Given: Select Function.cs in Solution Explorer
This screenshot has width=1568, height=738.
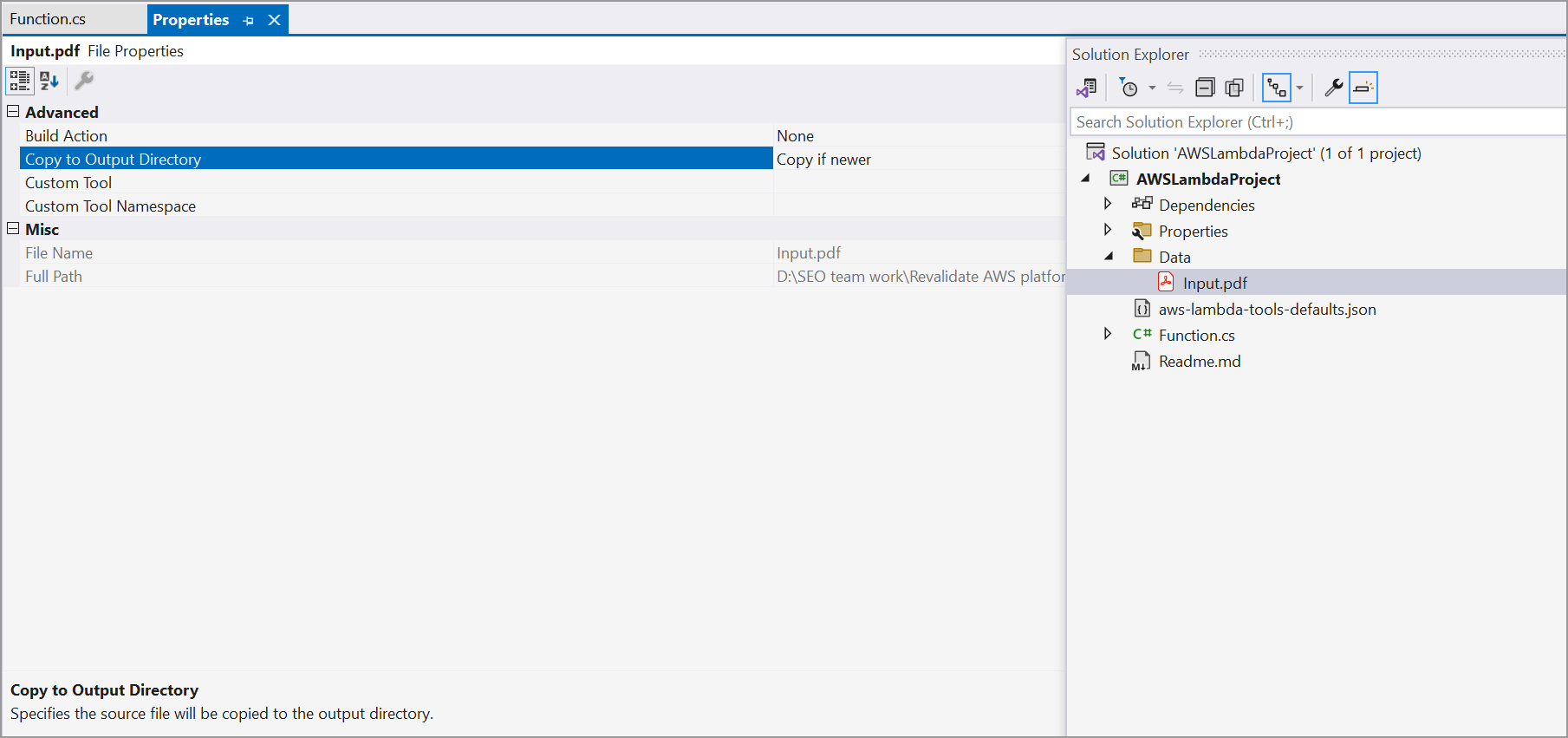Looking at the screenshot, I should coord(1196,336).
